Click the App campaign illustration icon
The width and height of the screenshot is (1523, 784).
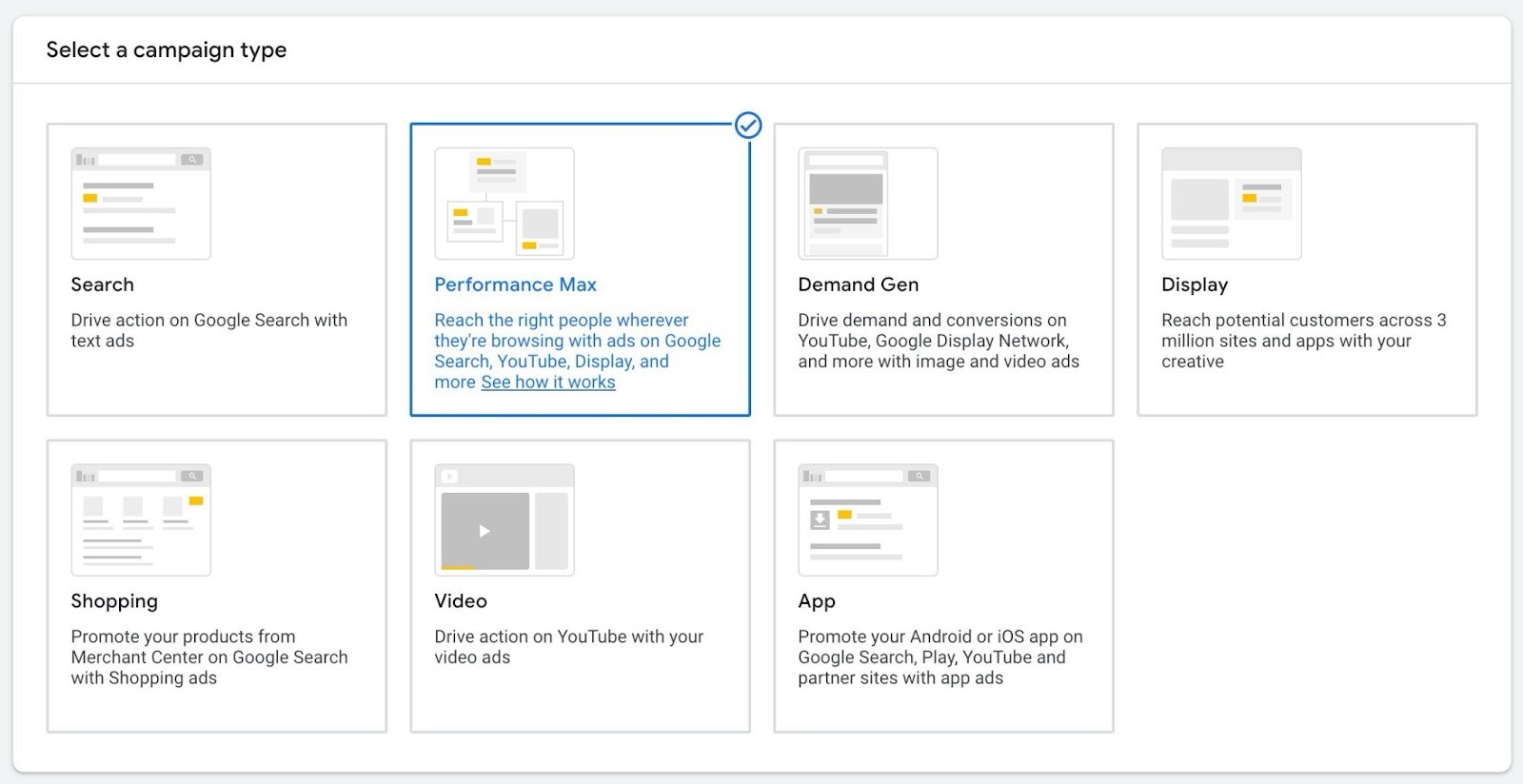pyautogui.click(x=868, y=520)
